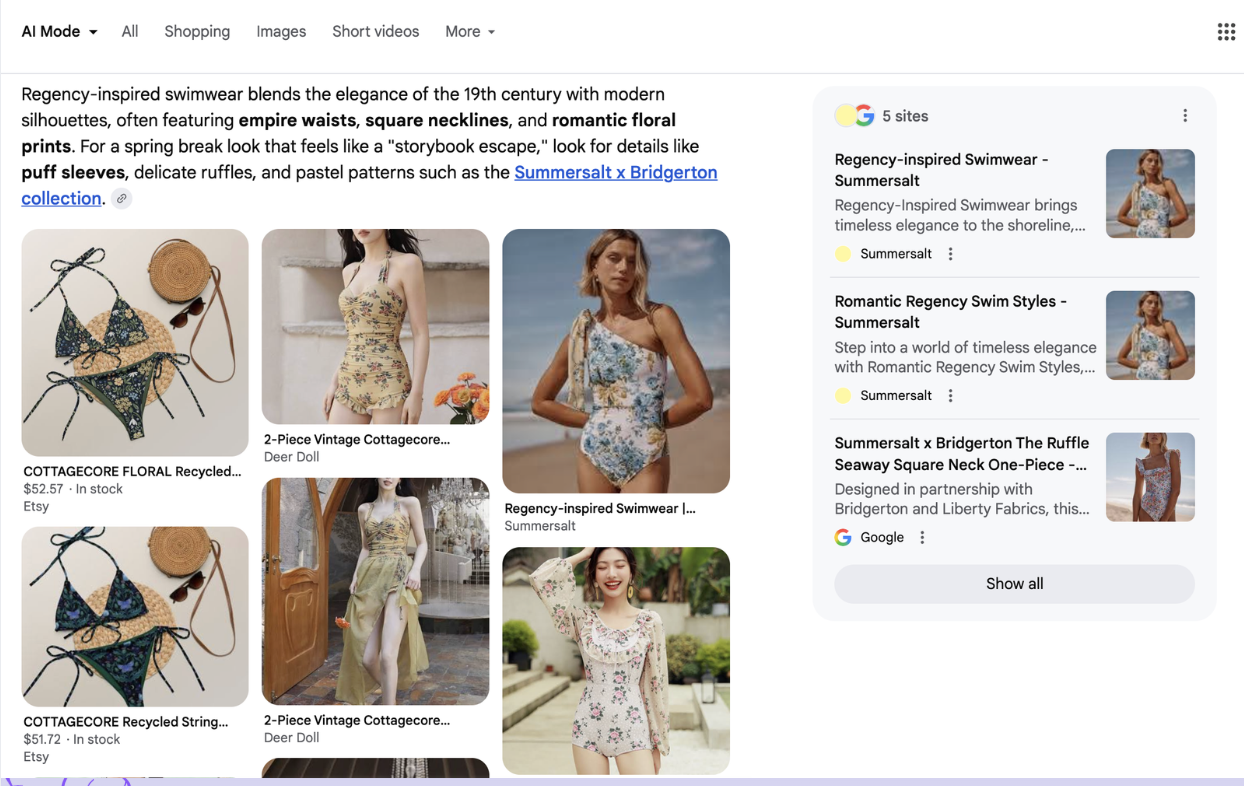The width and height of the screenshot is (1244, 786).
Task: Click the COTTAGECORE FLORAL Recycled... product title
Action: tap(132, 472)
